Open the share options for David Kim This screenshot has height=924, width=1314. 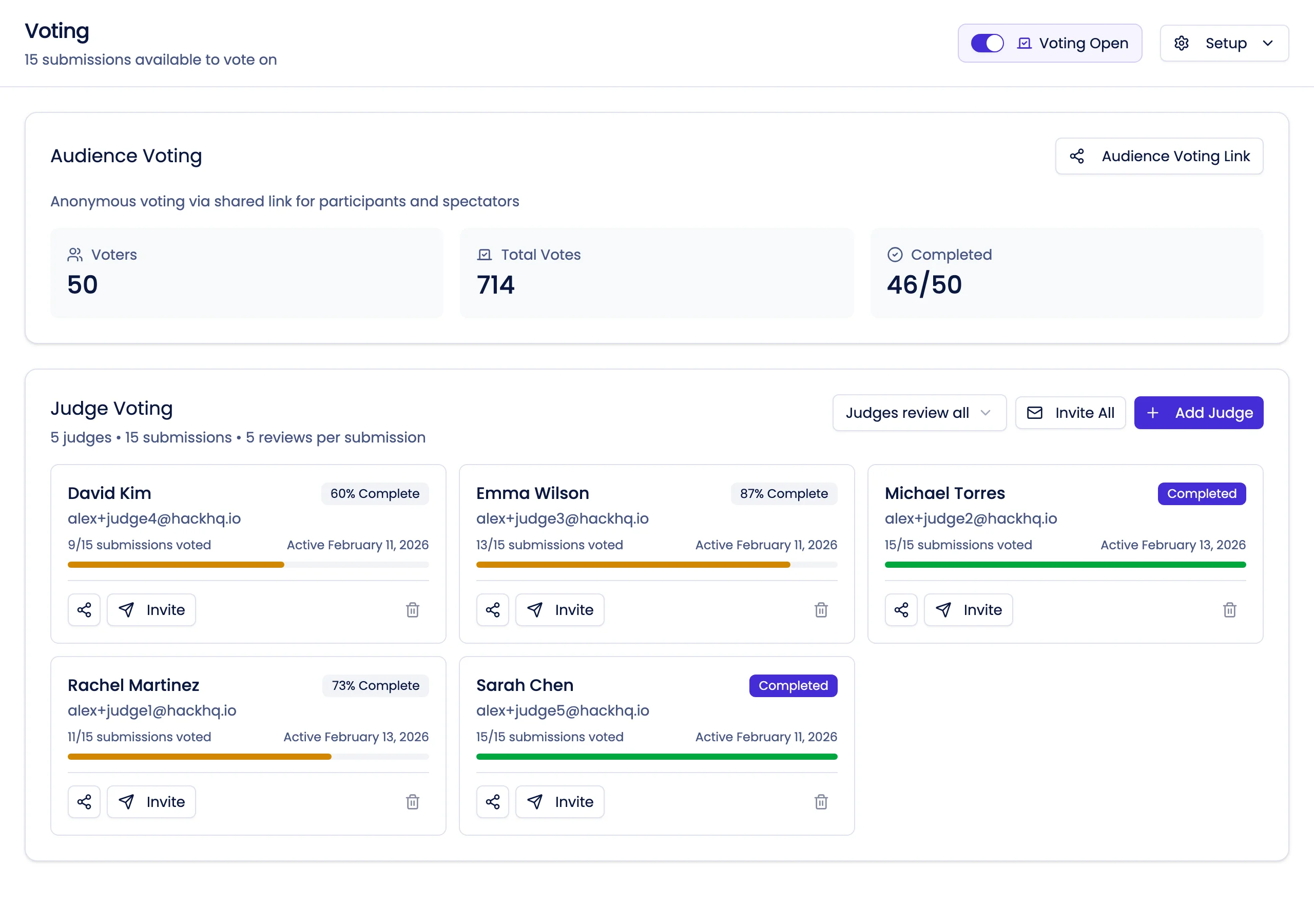point(84,610)
